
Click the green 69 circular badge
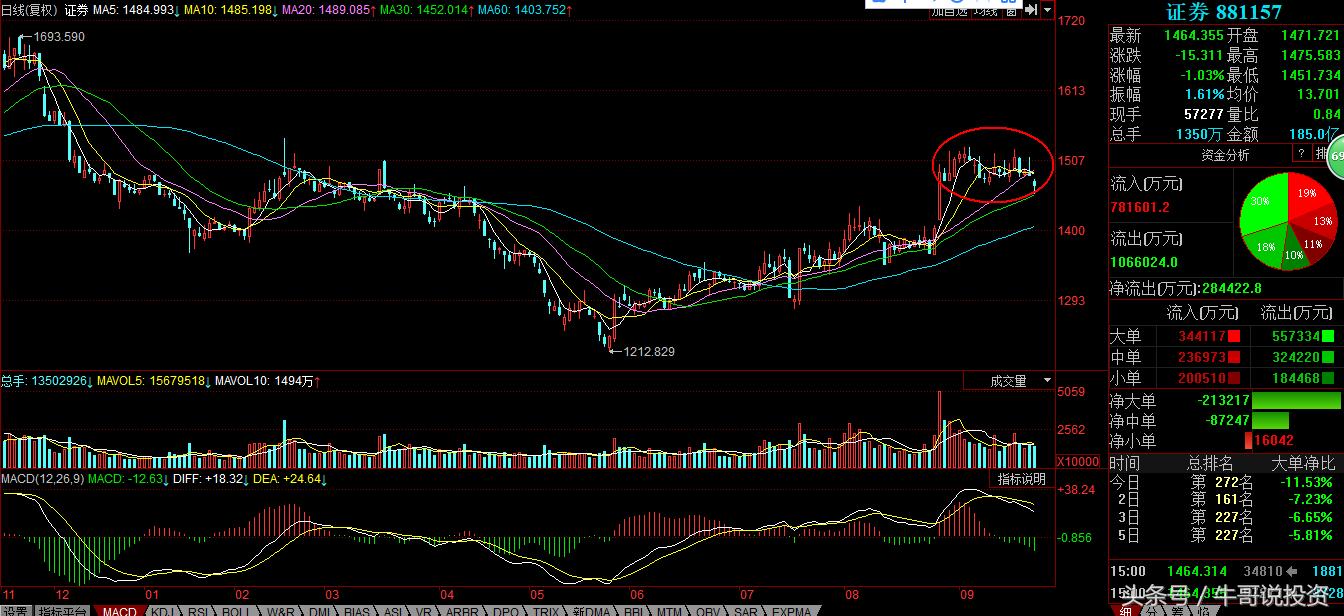tap(1336, 155)
